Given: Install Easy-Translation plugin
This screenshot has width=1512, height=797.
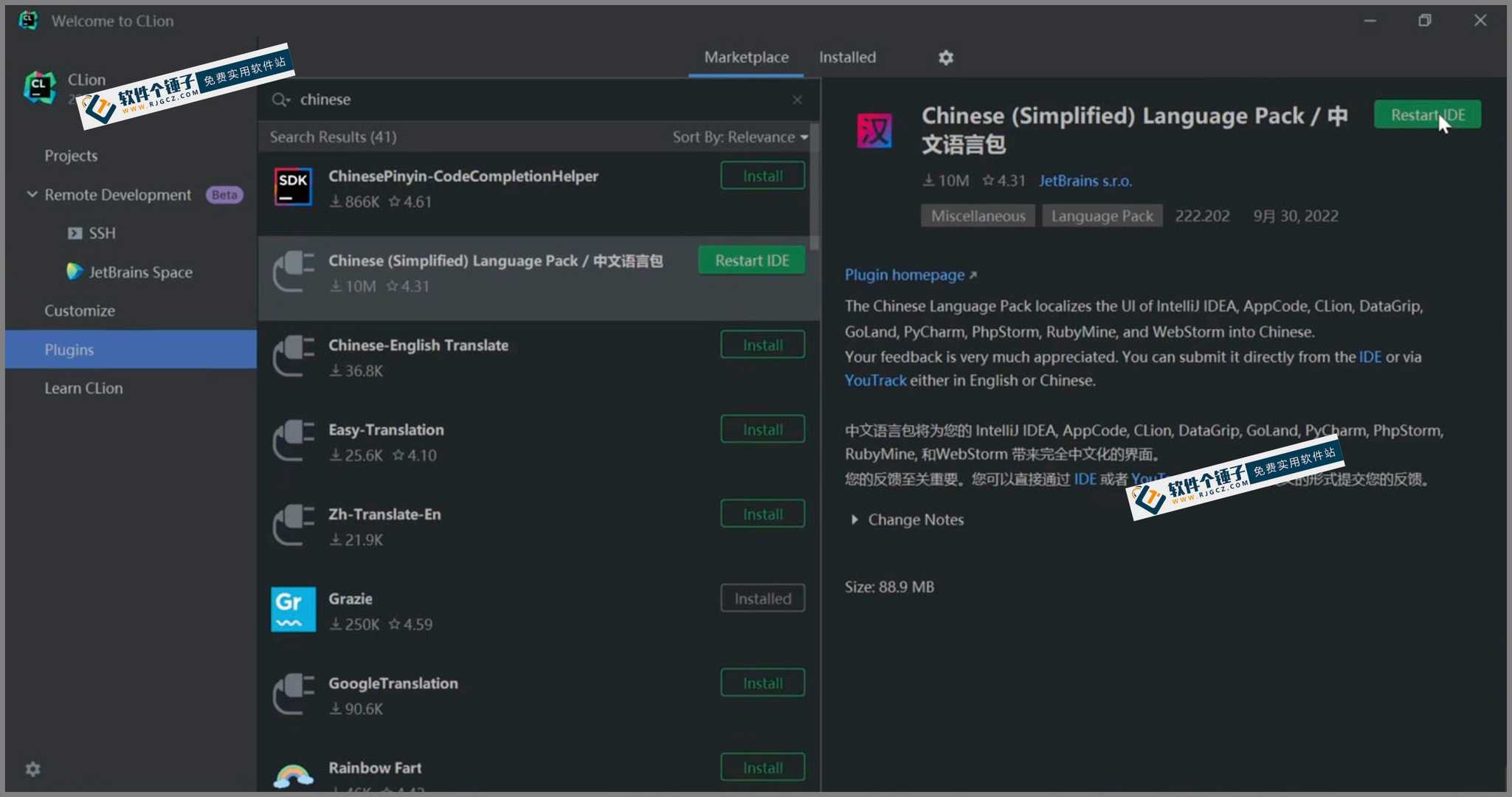Looking at the screenshot, I should click(762, 429).
